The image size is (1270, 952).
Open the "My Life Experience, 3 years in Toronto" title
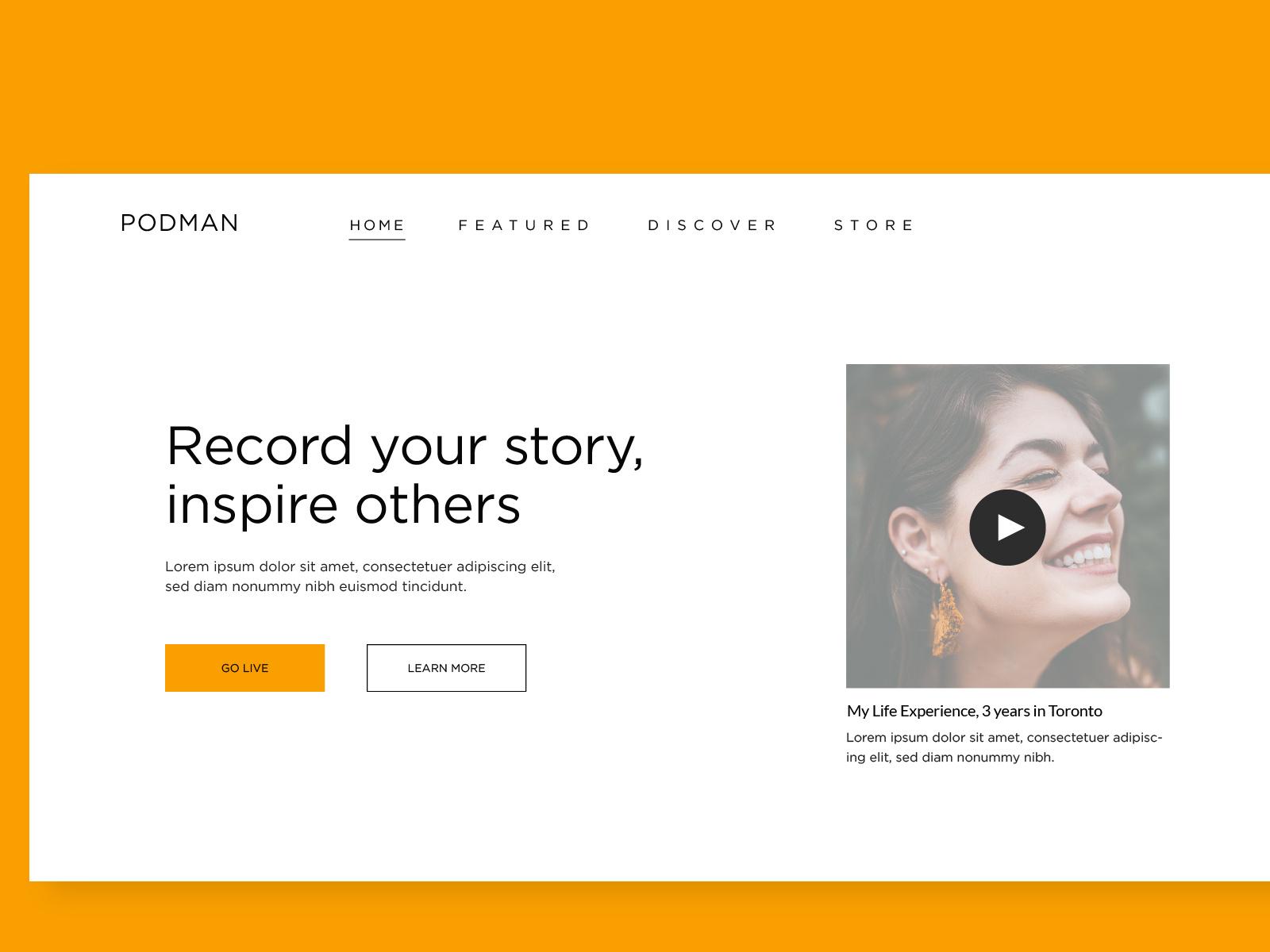[x=975, y=711]
